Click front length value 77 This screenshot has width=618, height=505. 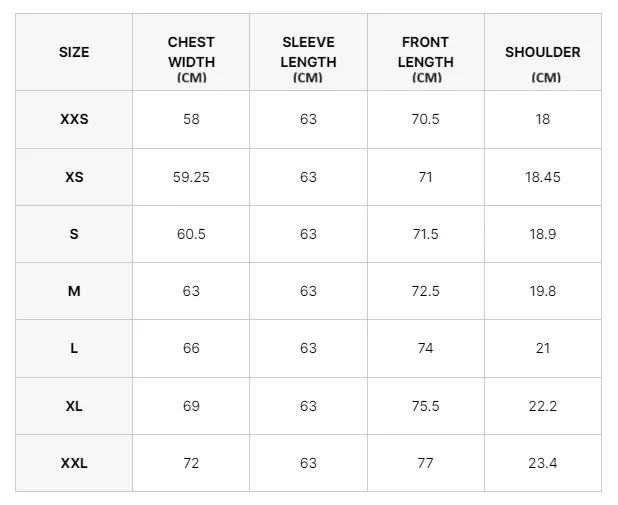tap(426, 463)
